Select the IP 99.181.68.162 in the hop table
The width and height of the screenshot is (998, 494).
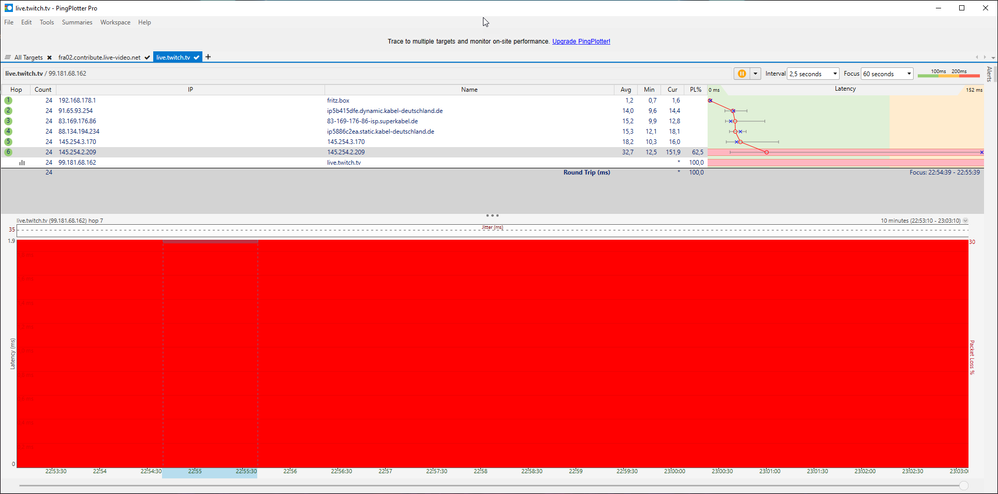(x=77, y=163)
